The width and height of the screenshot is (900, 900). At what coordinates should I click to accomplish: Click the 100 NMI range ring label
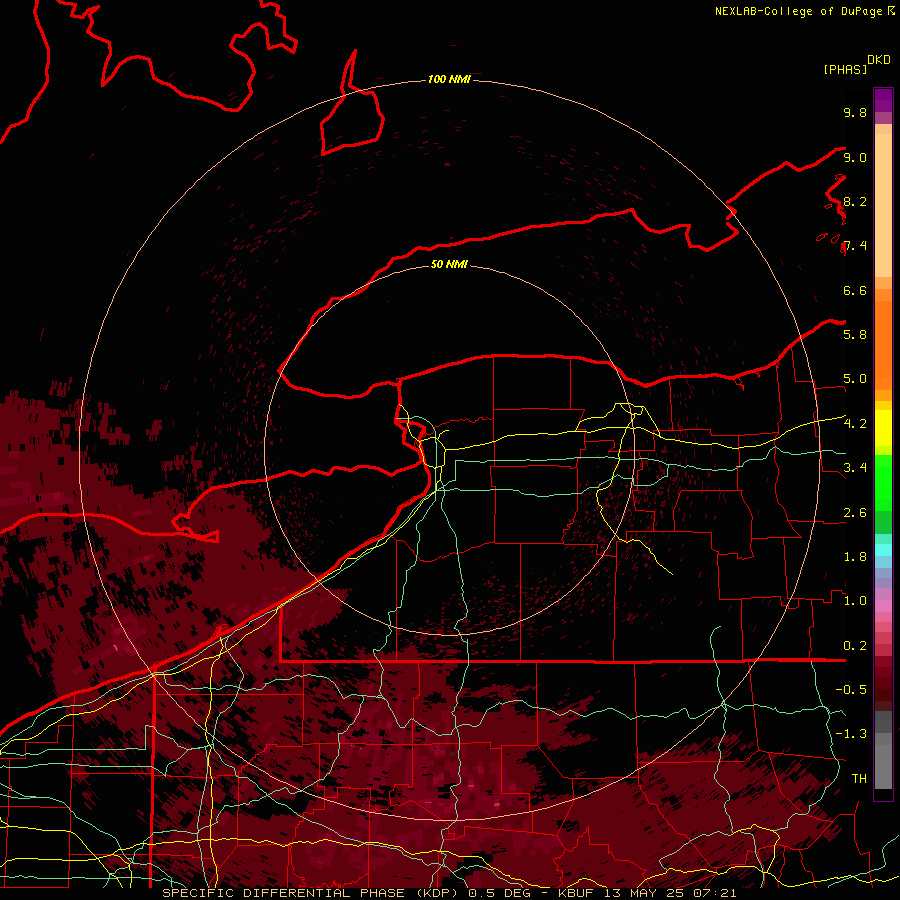tap(449, 79)
